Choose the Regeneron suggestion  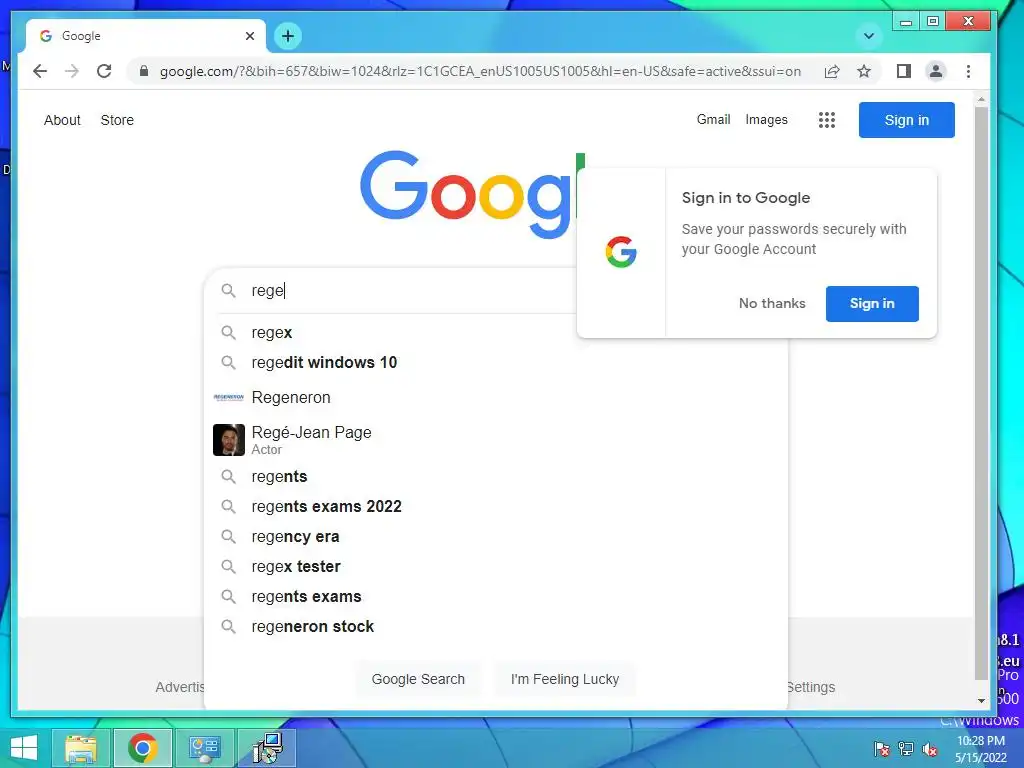(x=496, y=397)
